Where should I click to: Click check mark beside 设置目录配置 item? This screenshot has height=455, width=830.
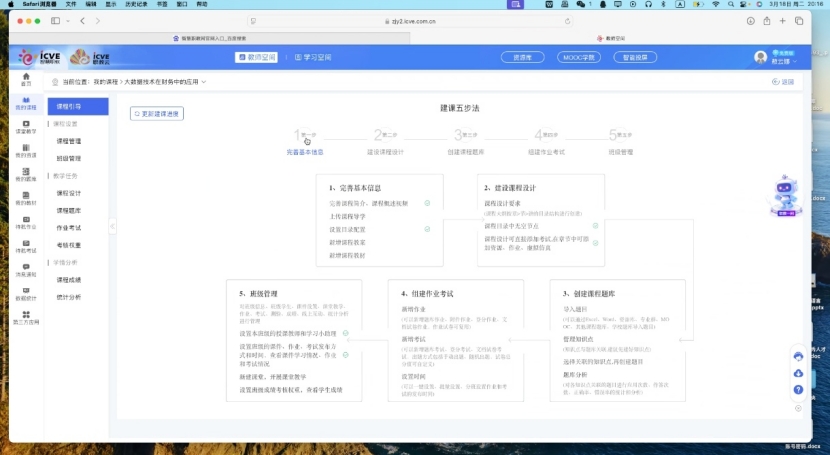tap(427, 229)
